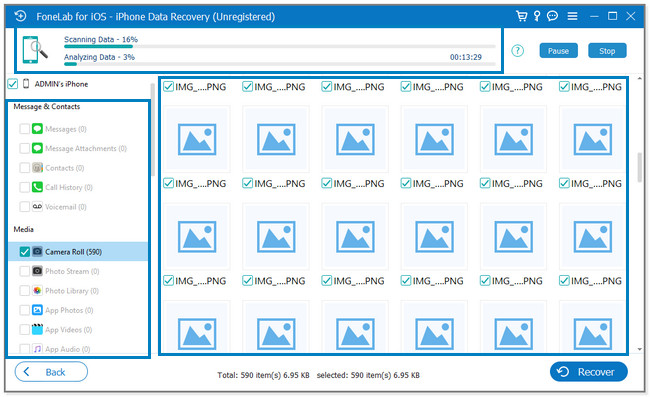The height and width of the screenshot is (397, 650).
Task: Click the Photo Library flower icon
Action: 37,290
